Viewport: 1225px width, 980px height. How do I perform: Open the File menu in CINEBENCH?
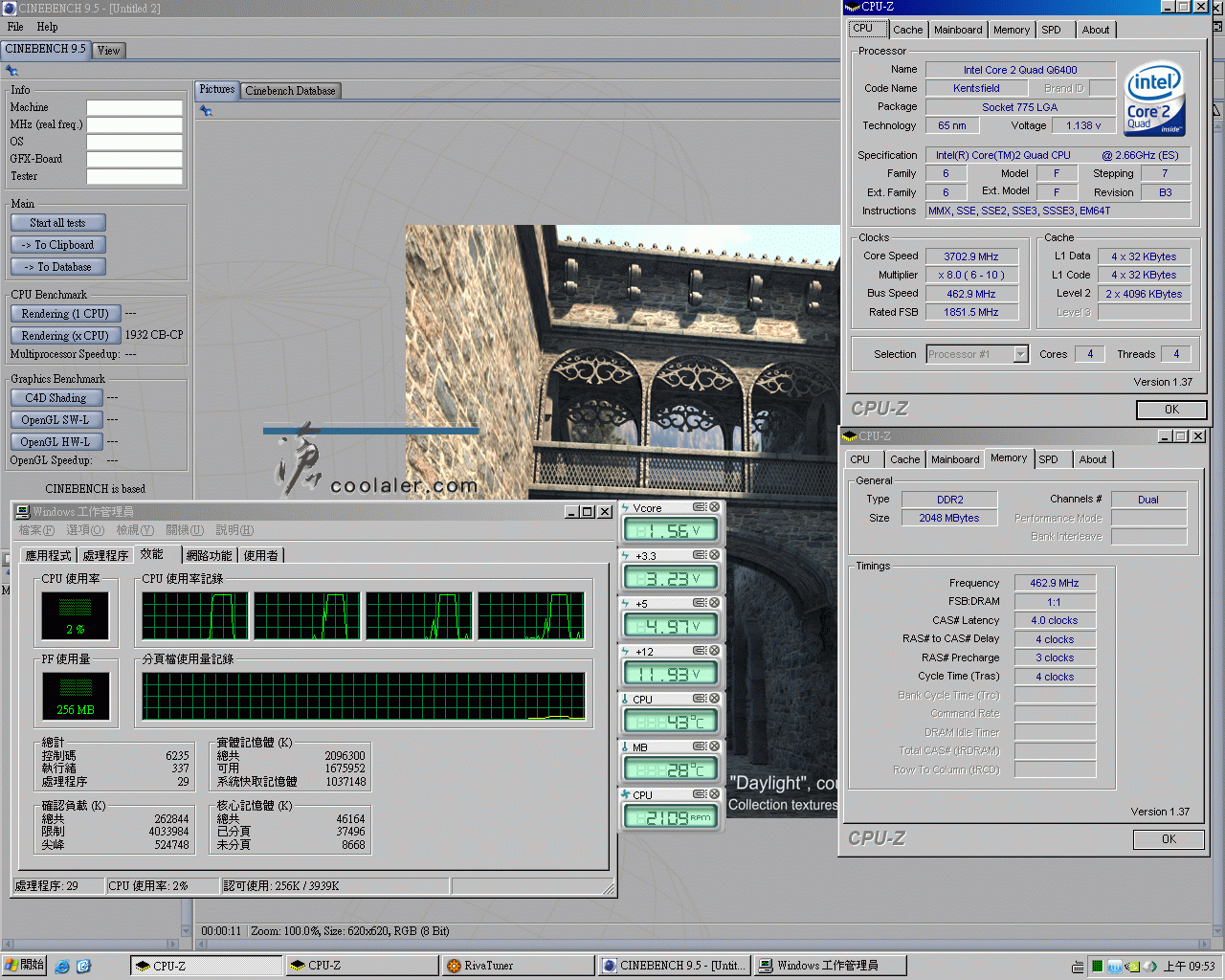pyautogui.click(x=15, y=27)
